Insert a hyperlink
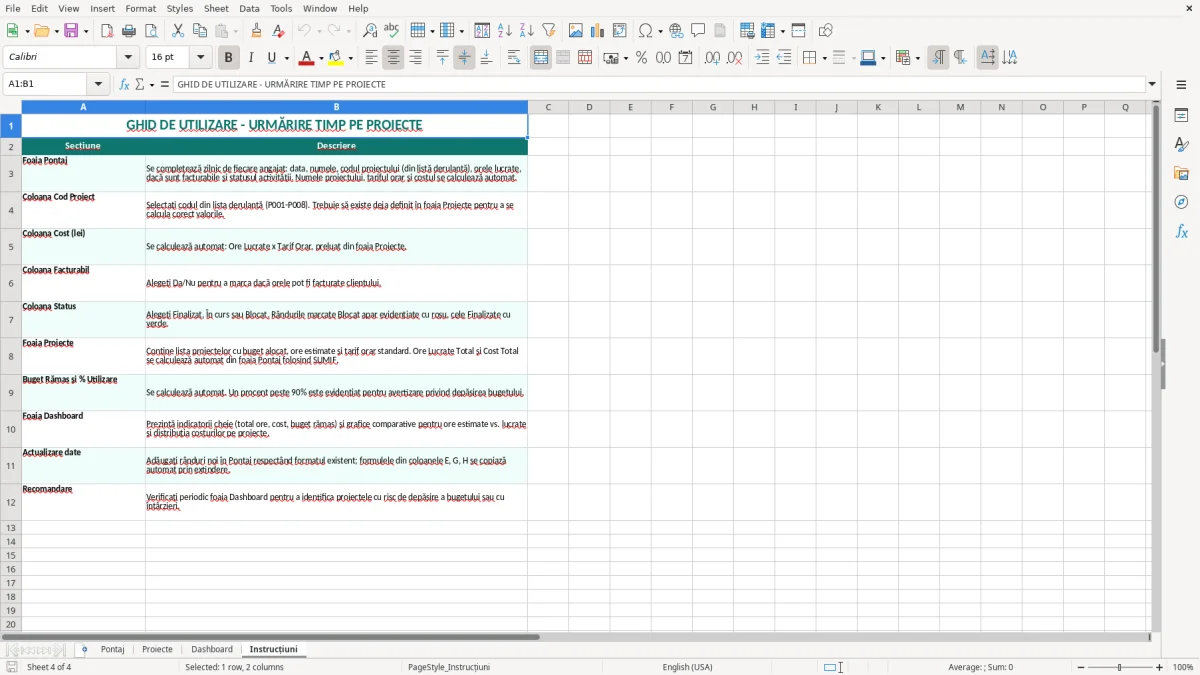 676,31
